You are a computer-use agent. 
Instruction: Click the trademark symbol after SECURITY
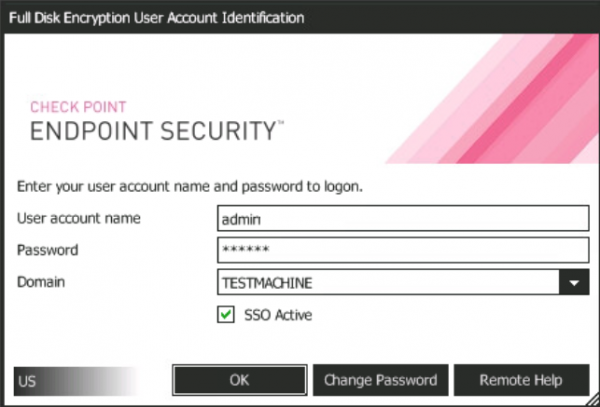[x=281, y=124]
